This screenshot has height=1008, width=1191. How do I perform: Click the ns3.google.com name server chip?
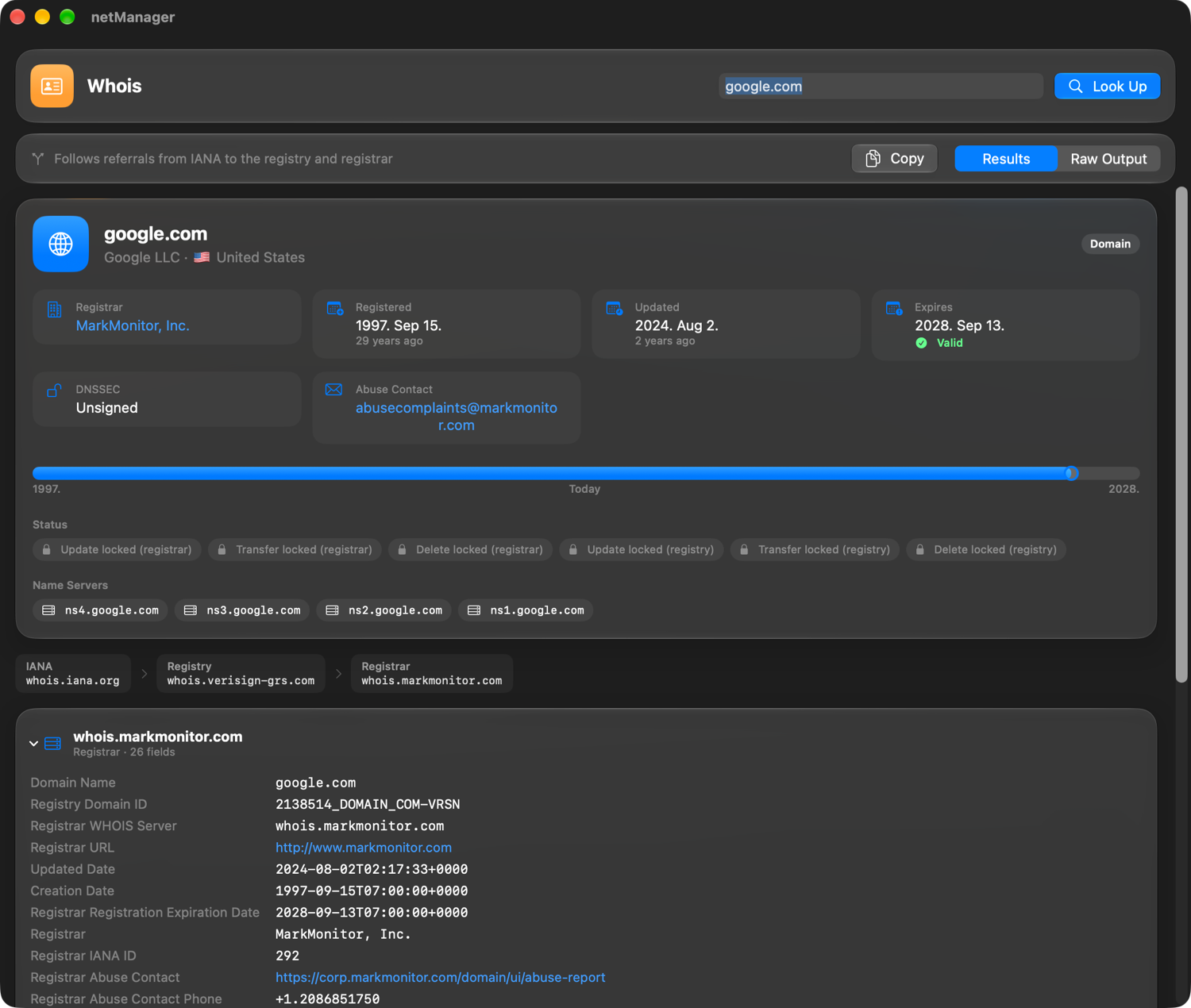pos(242,610)
